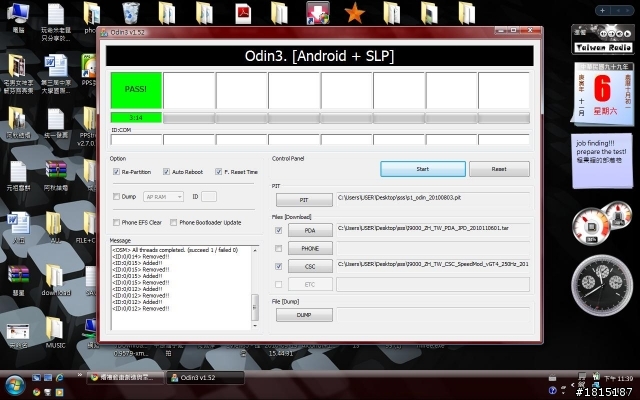Click the Odin3 title bar app icon
The width and height of the screenshot is (640, 400).
click(104, 32)
